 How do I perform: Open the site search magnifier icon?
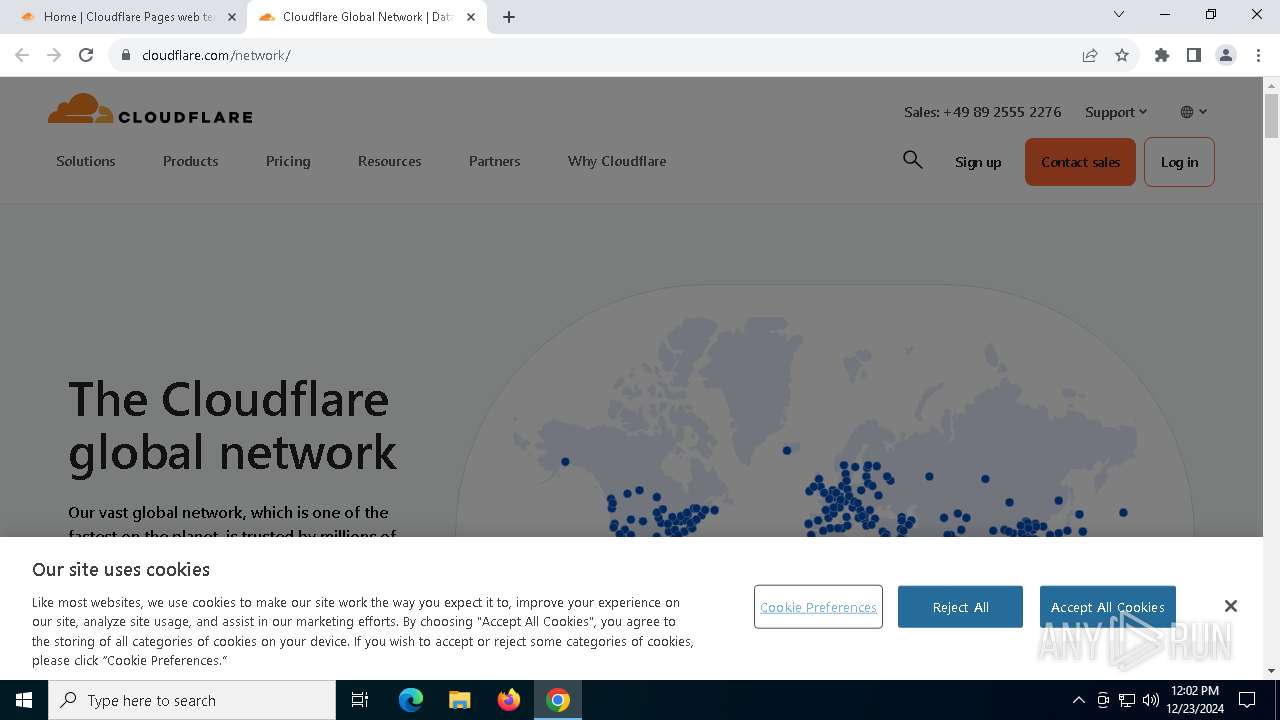[x=912, y=160]
